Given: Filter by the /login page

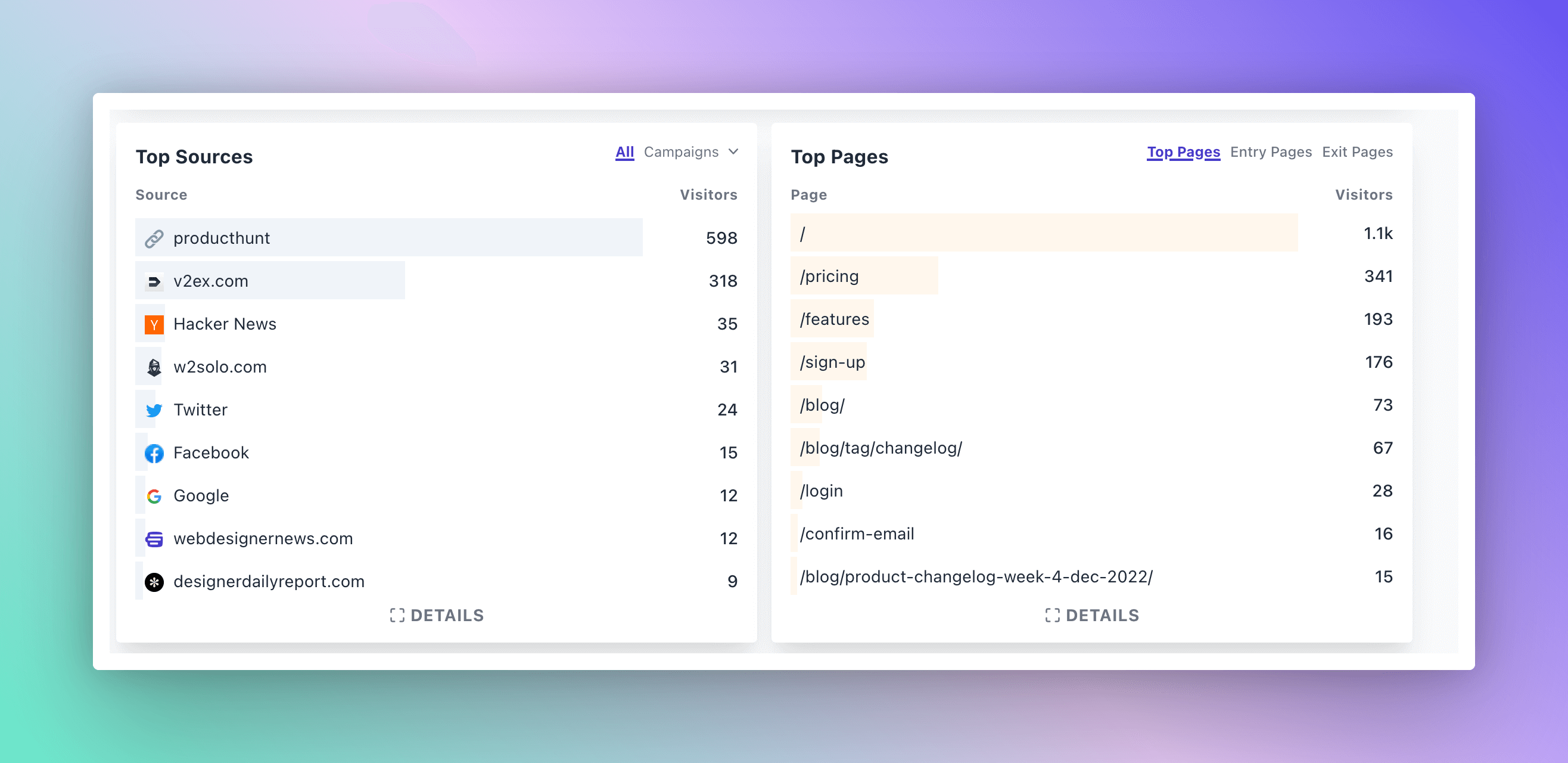Looking at the screenshot, I should pyautogui.click(x=821, y=491).
